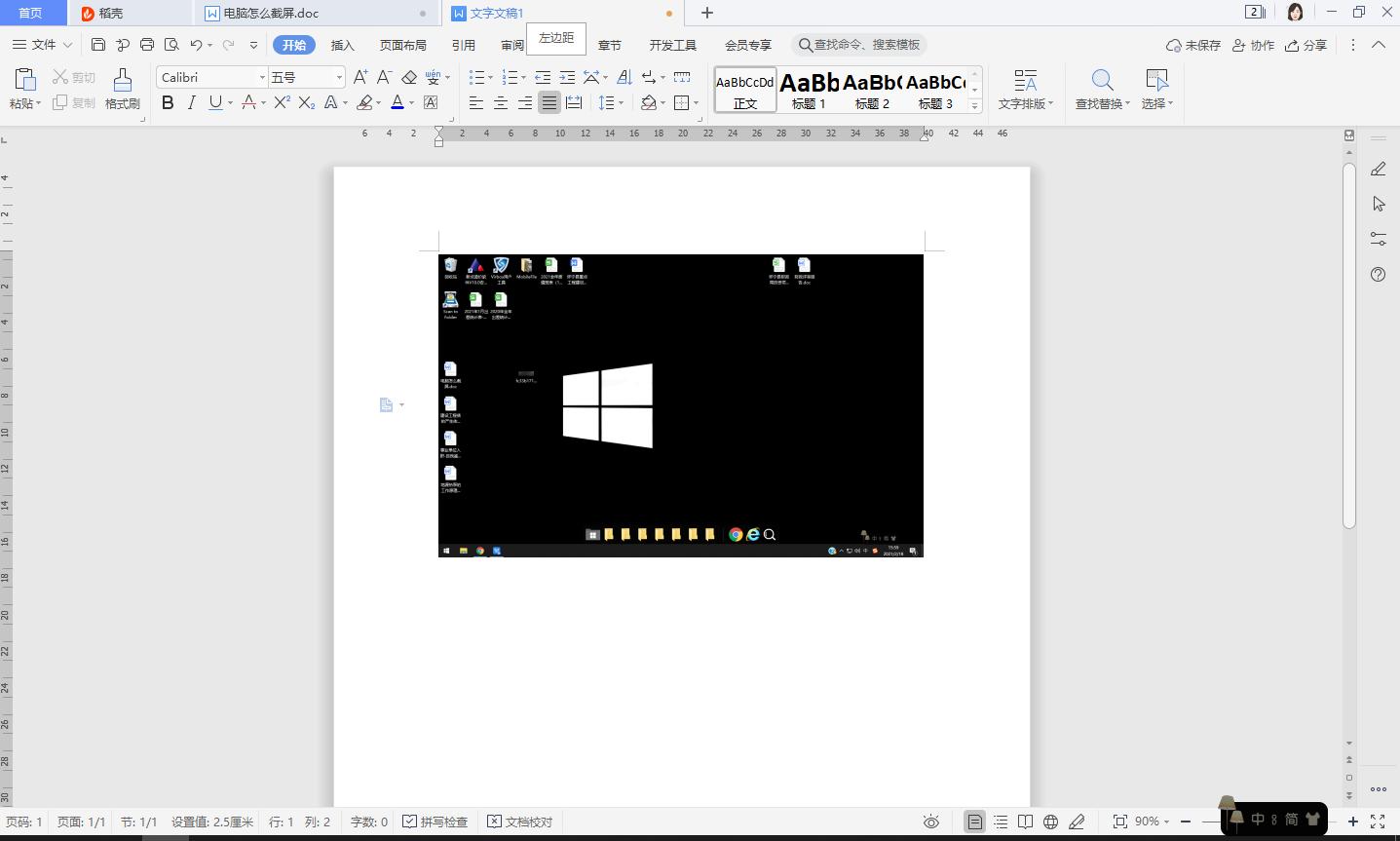Toggle italic formatting

coord(191,102)
